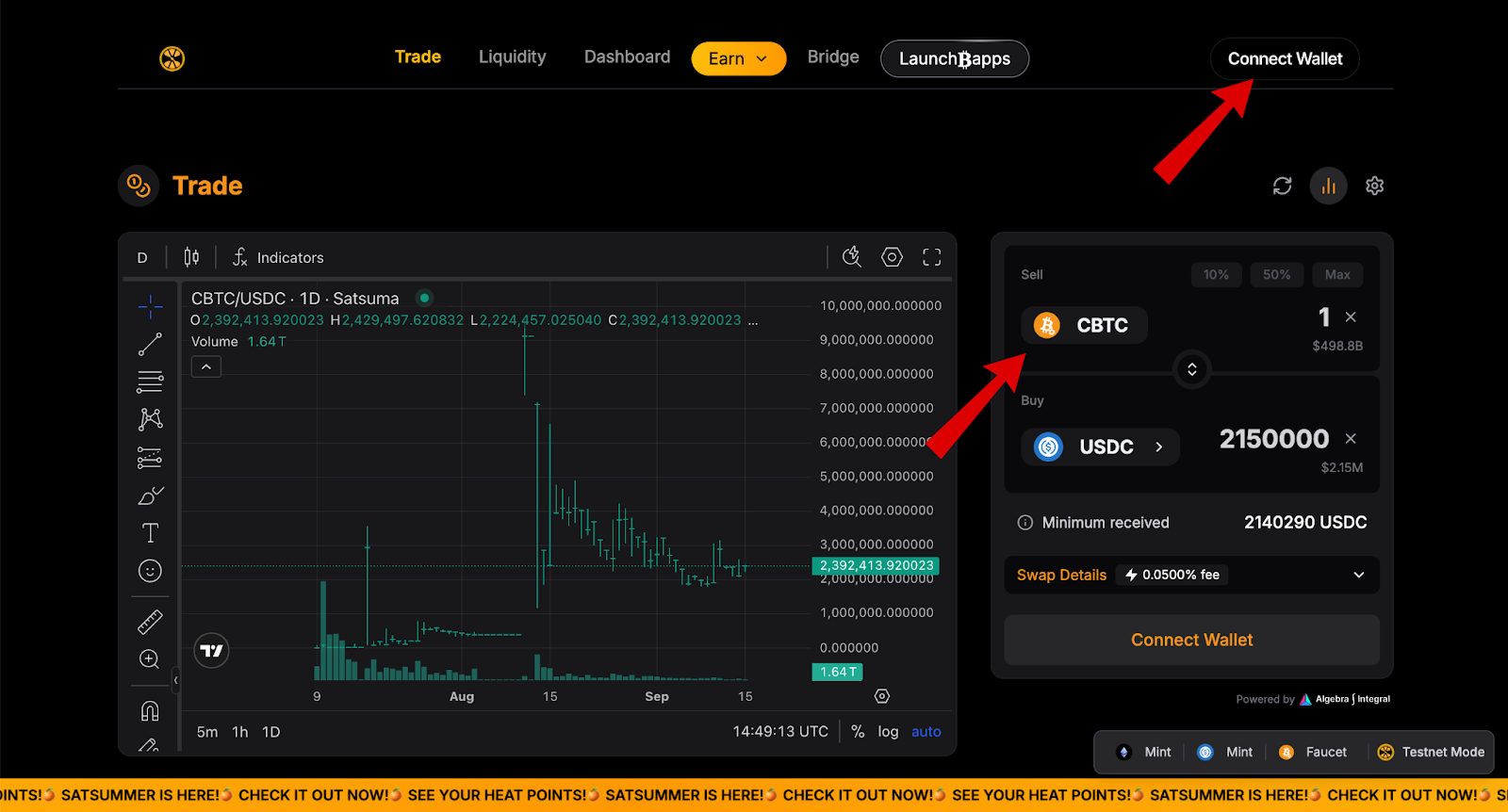Open the Trade tab
This screenshot has height=812, width=1508.
[418, 57]
